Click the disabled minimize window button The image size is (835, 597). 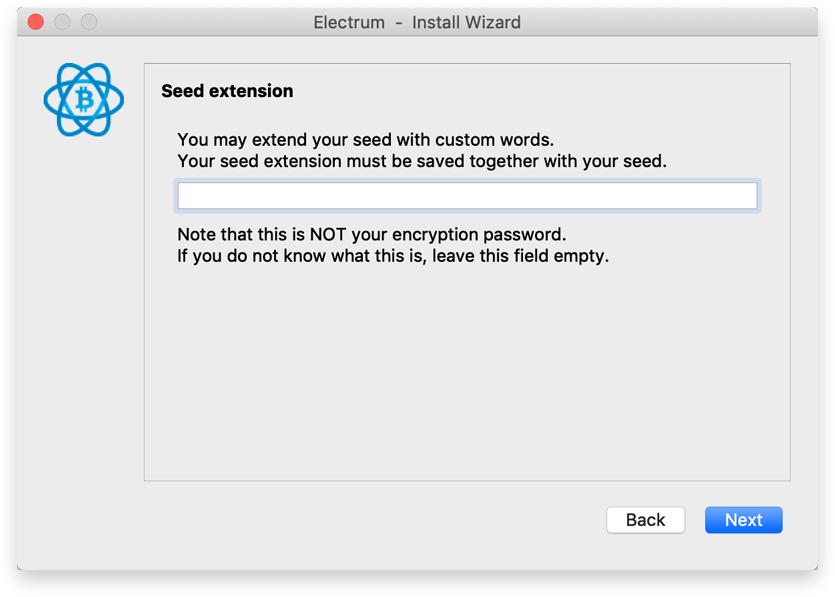(62, 22)
